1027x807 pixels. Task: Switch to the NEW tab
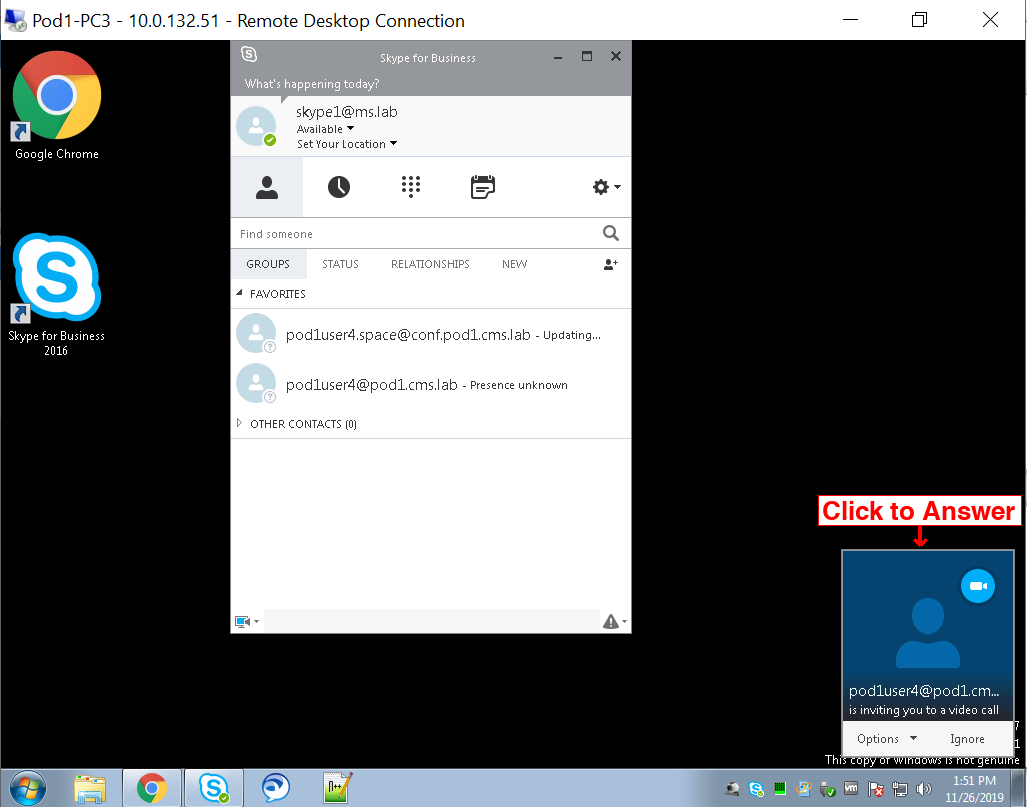(514, 264)
